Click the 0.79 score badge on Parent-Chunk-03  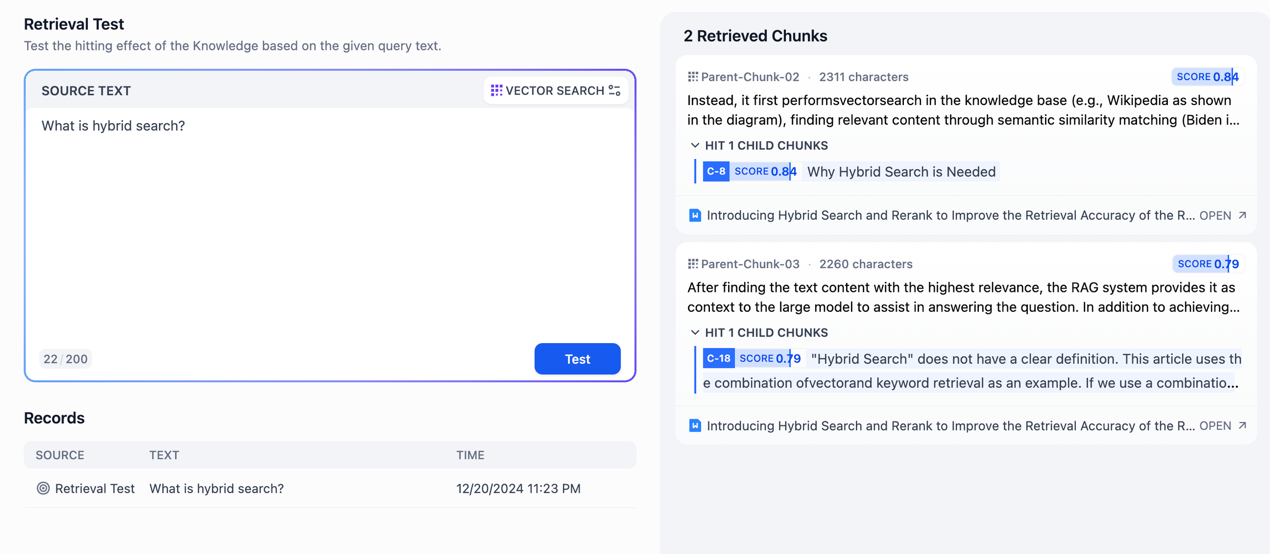(x=1206, y=264)
